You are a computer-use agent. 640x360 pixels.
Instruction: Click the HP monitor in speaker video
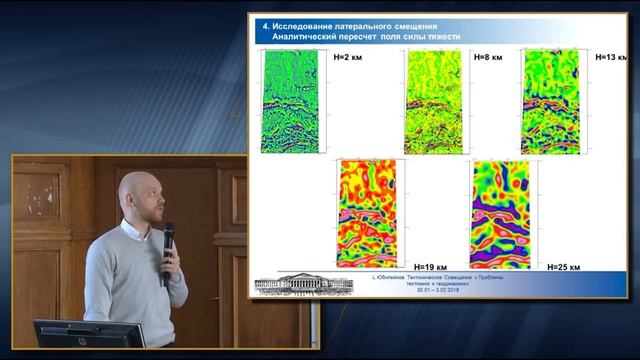tap(89, 333)
